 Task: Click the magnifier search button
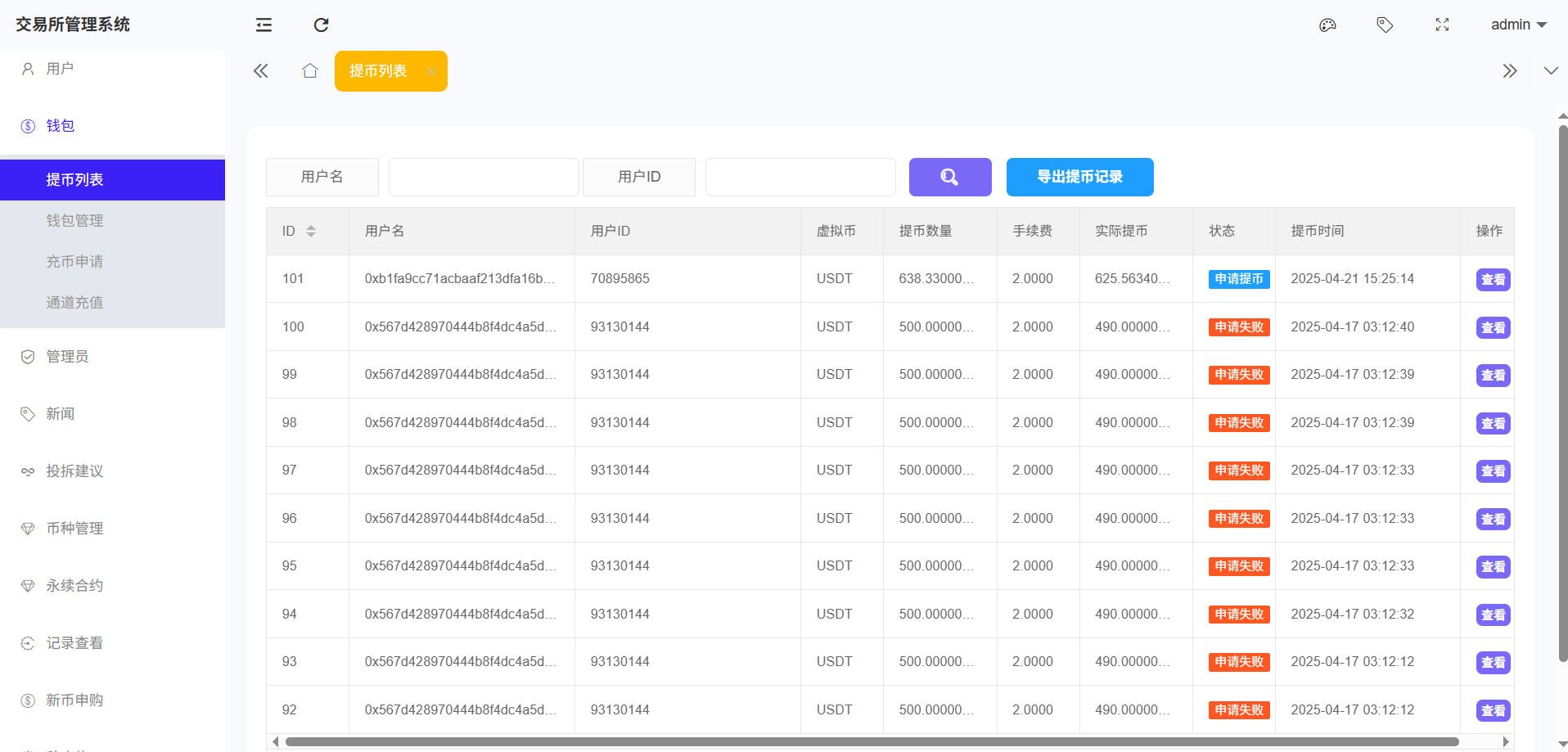949,177
